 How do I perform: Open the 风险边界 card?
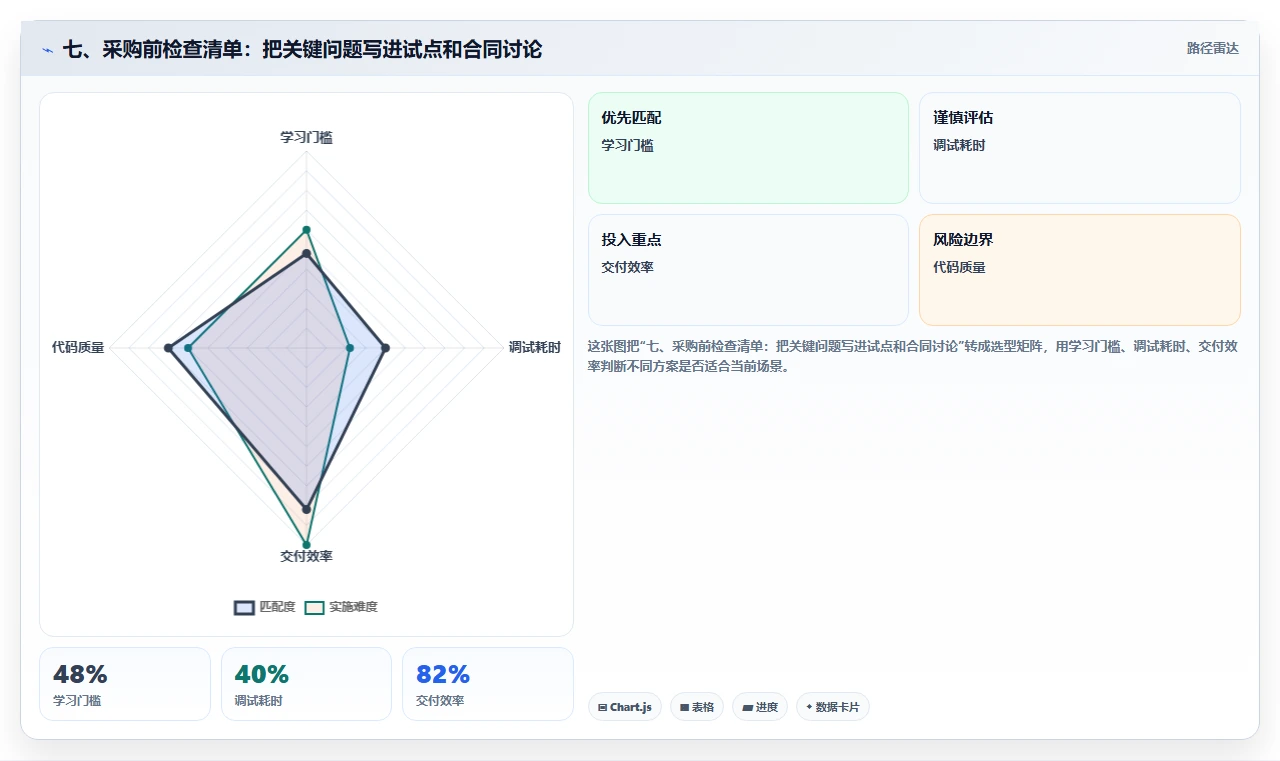pyautogui.click(x=1079, y=270)
